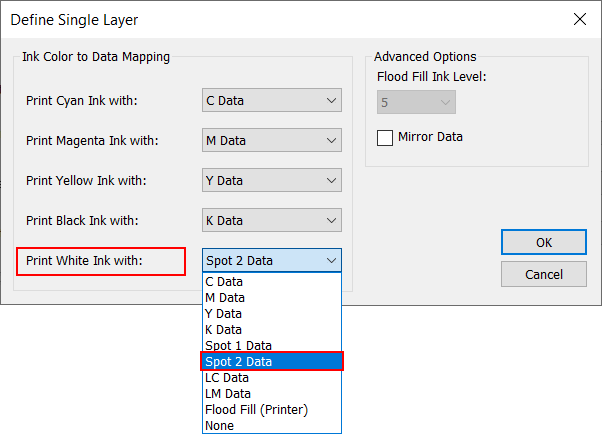
Task: Select M Data in the dropdown list
Action: [x=271, y=297]
